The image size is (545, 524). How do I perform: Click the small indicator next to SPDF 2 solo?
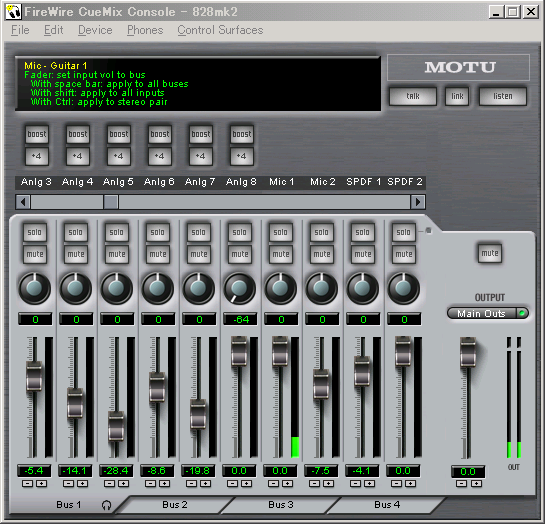pos(429,231)
